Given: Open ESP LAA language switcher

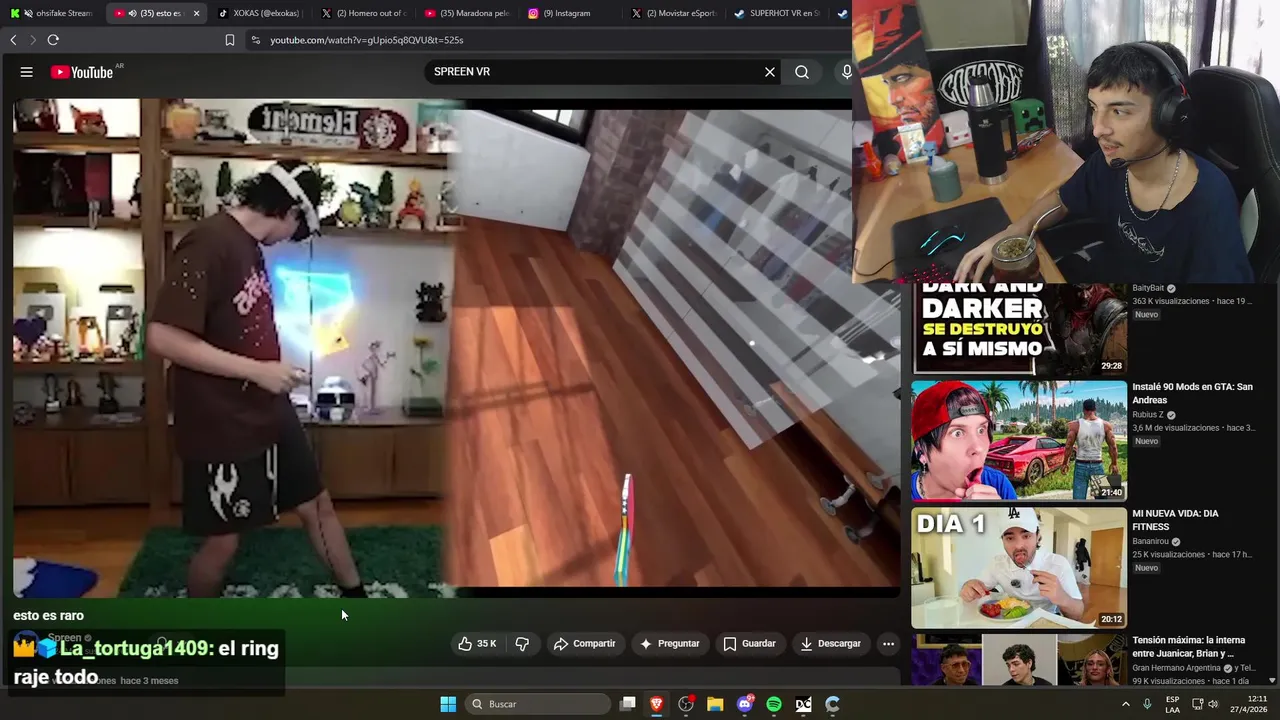Looking at the screenshot, I should pos(1172,704).
